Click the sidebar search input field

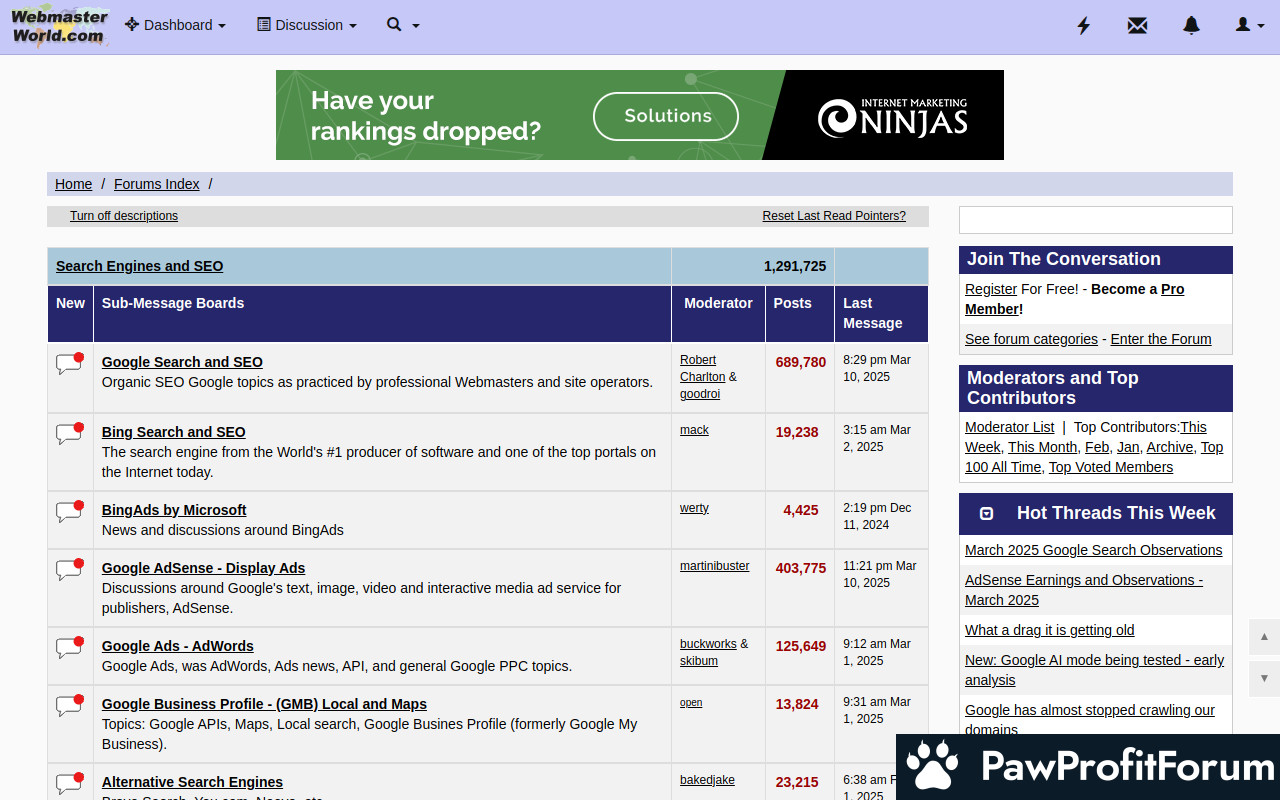[x=1096, y=220]
